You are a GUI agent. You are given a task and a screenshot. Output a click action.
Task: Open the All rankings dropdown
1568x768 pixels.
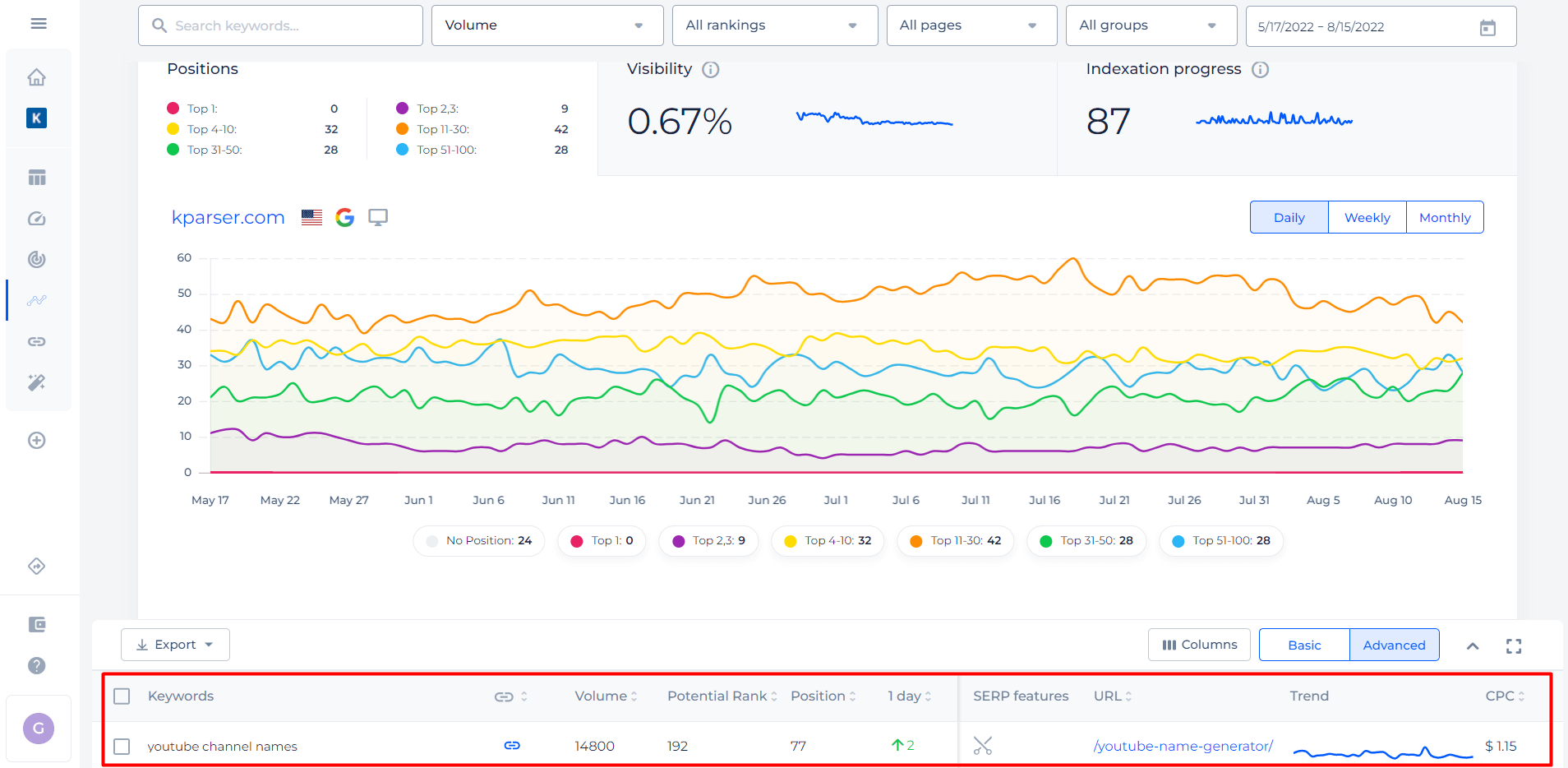(775, 25)
